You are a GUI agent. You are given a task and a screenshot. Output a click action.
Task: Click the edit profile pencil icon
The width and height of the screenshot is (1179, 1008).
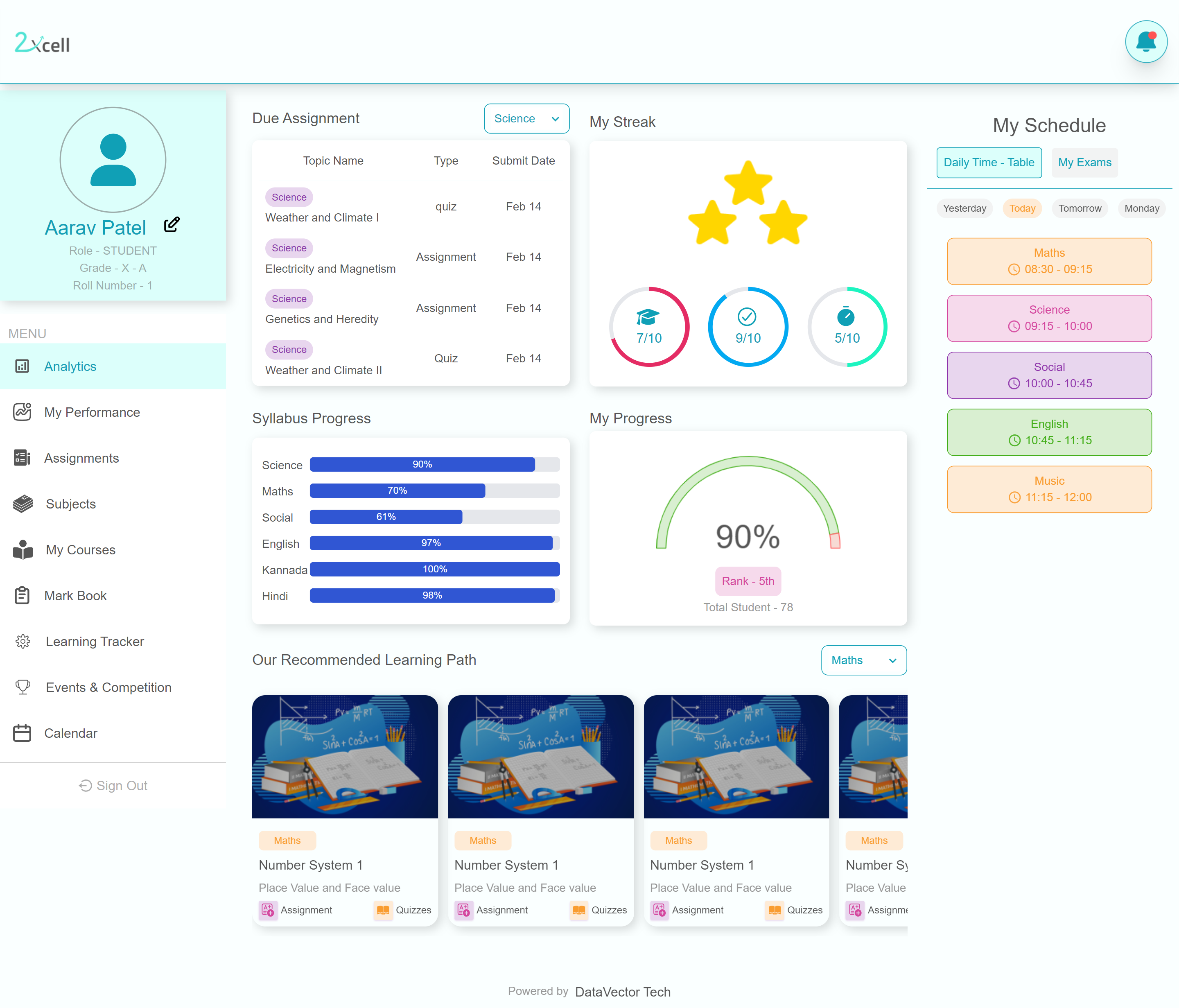click(171, 225)
